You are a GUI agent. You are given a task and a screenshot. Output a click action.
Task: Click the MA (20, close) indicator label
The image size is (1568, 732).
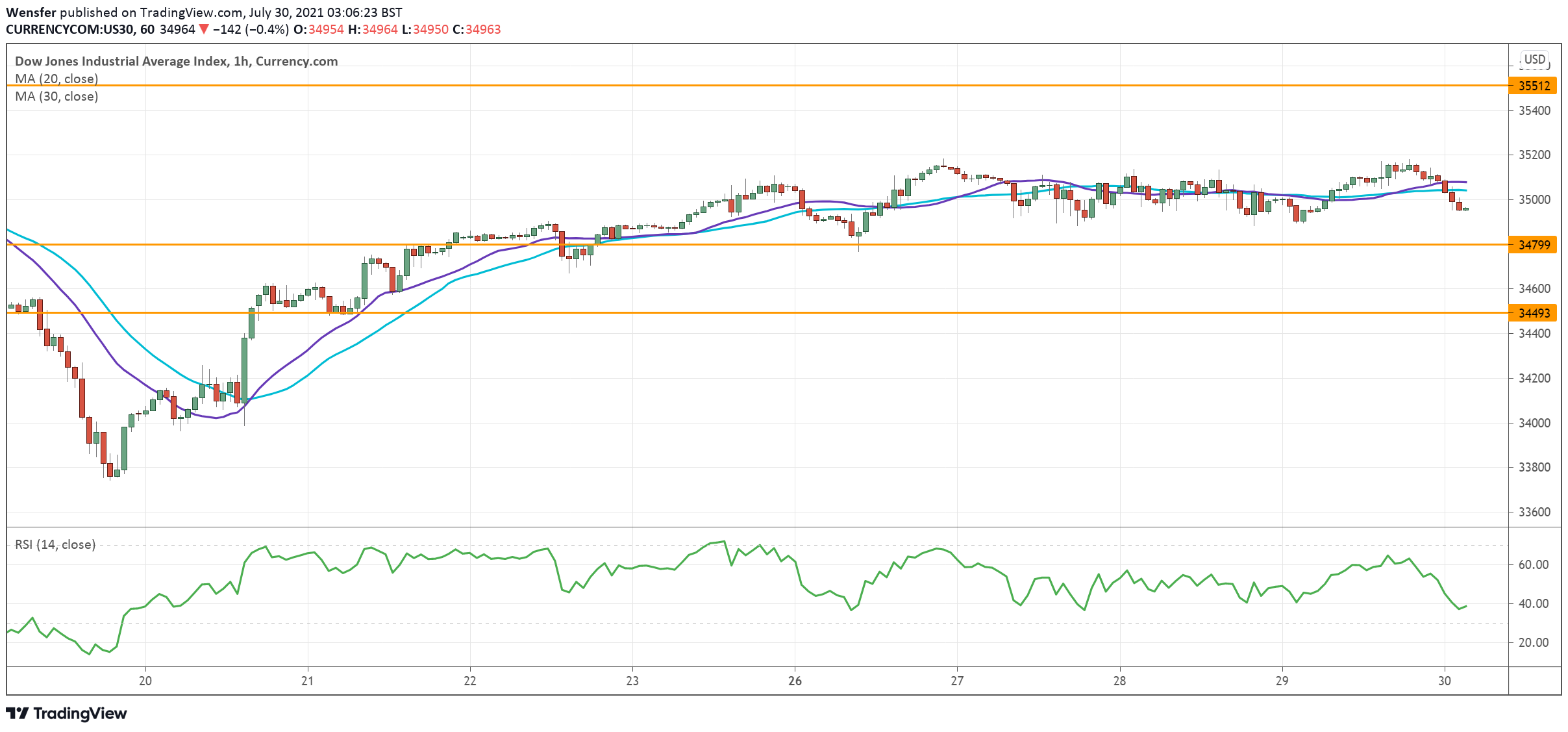[x=56, y=79]
